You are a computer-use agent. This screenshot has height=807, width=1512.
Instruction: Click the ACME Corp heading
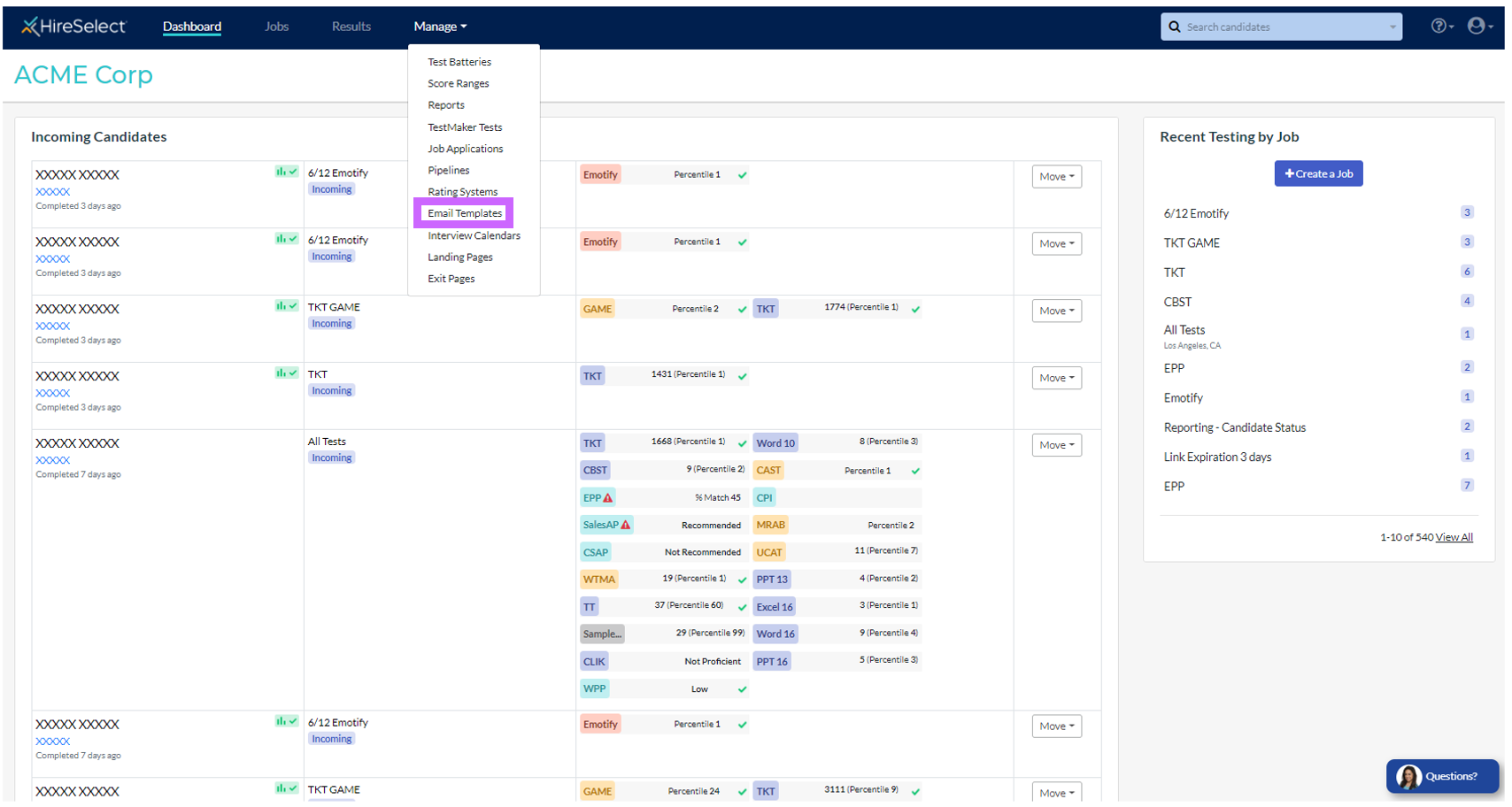pyautogui.click(x=83, y=75)
